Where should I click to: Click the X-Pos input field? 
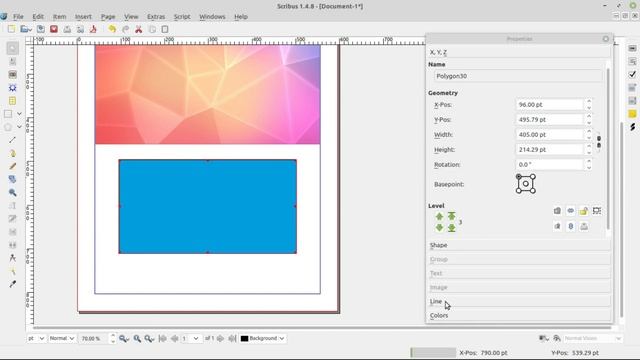[x=549, y=105]
